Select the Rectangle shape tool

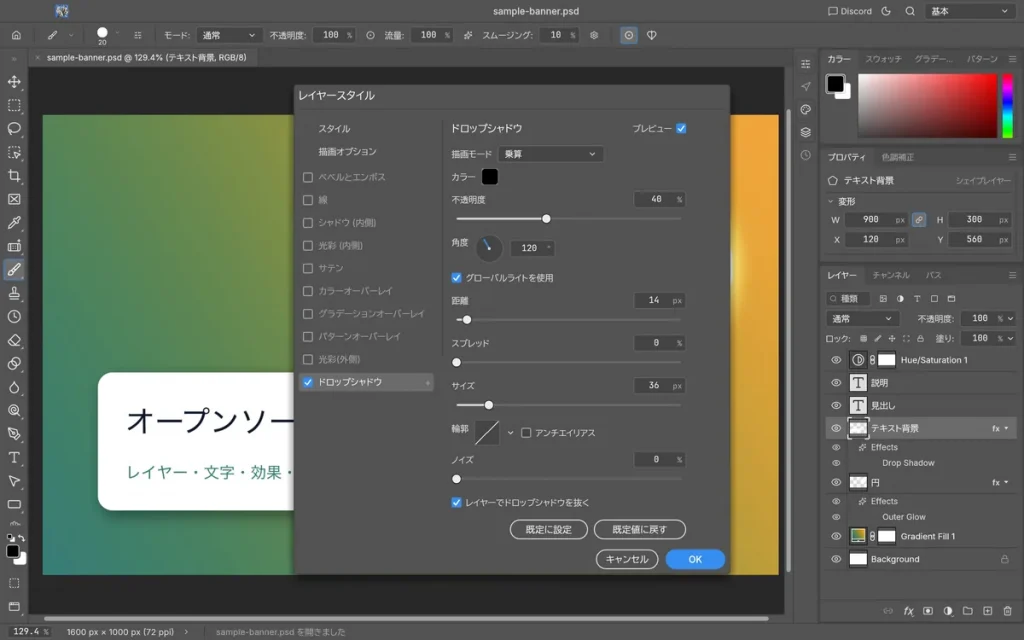(14, 504)
